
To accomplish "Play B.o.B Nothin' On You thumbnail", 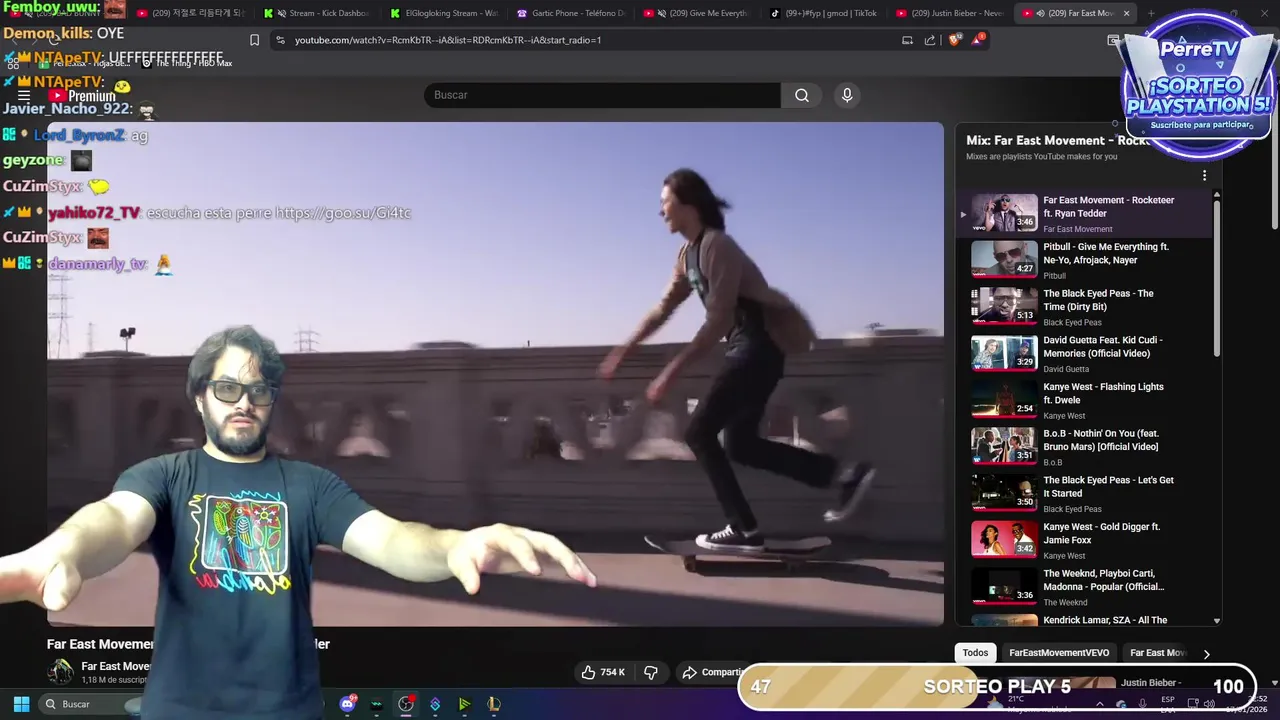I will (x=1004, y=446).
